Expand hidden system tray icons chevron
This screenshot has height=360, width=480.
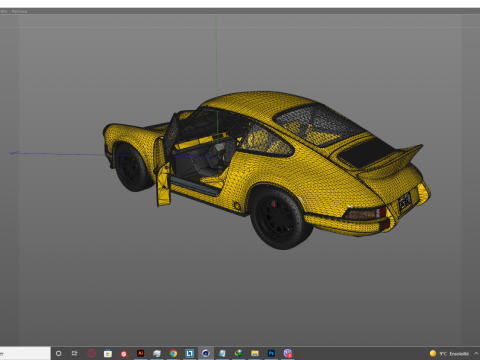point(476,353)
